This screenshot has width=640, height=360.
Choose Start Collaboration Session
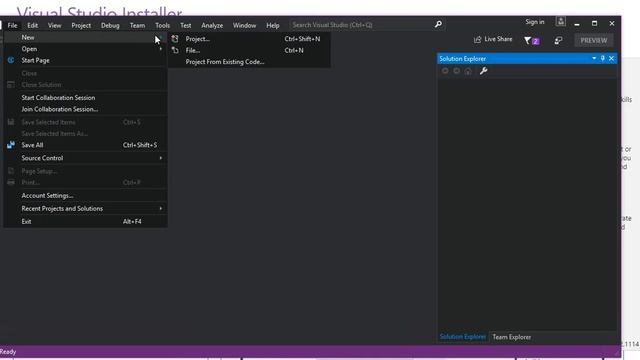85,98
